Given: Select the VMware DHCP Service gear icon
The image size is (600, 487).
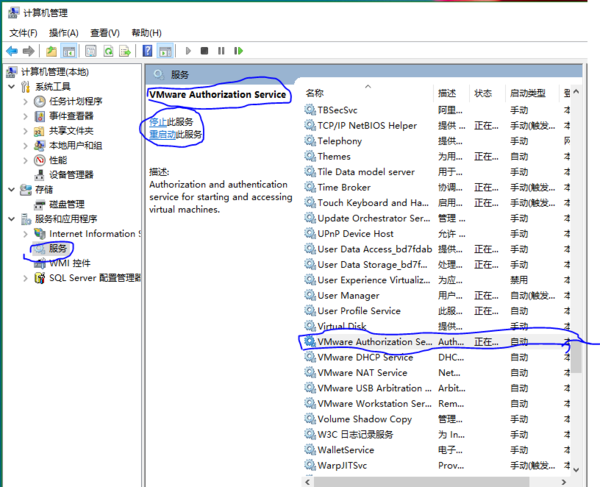Looking at the screenshot, I should click(310, 357).
